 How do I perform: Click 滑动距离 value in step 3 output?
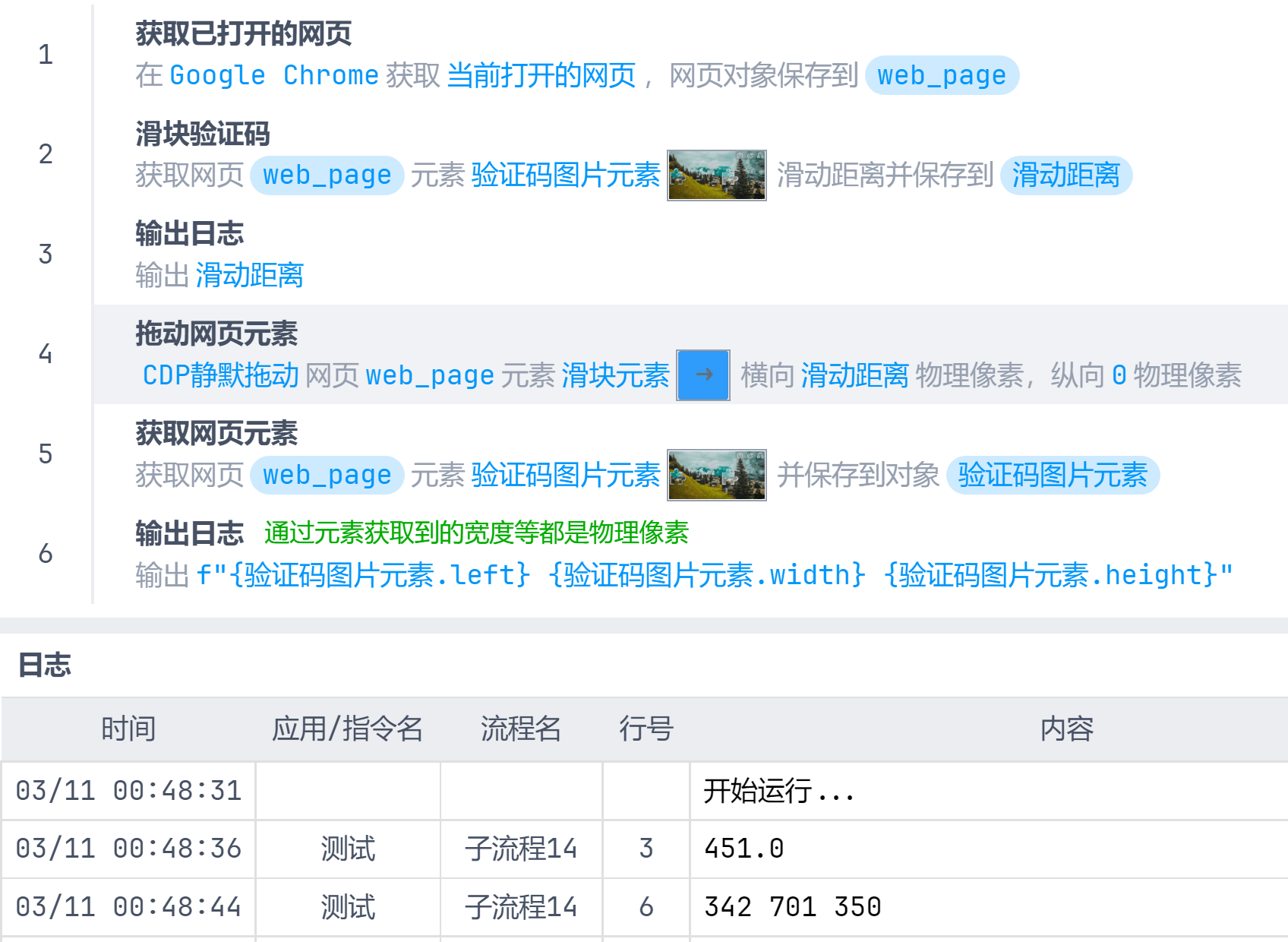249,275
